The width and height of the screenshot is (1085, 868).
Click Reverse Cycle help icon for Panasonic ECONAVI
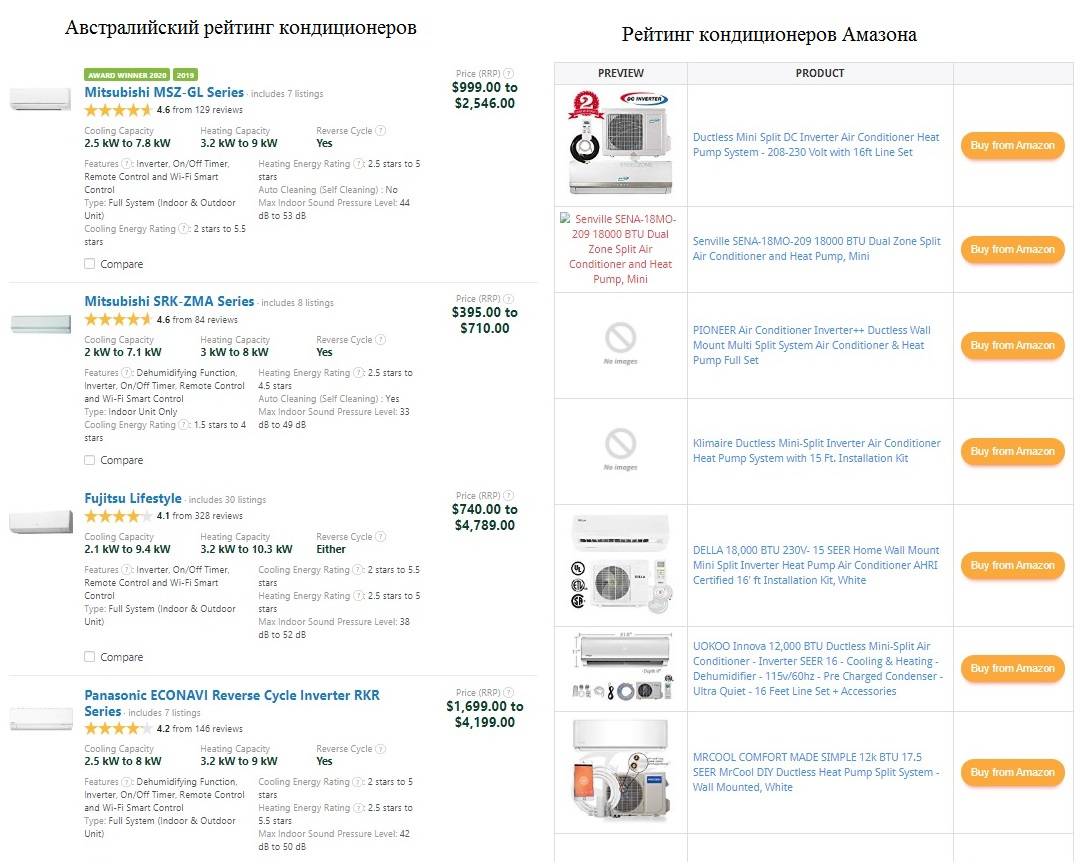pyautogui.click(x=380, y=748)
